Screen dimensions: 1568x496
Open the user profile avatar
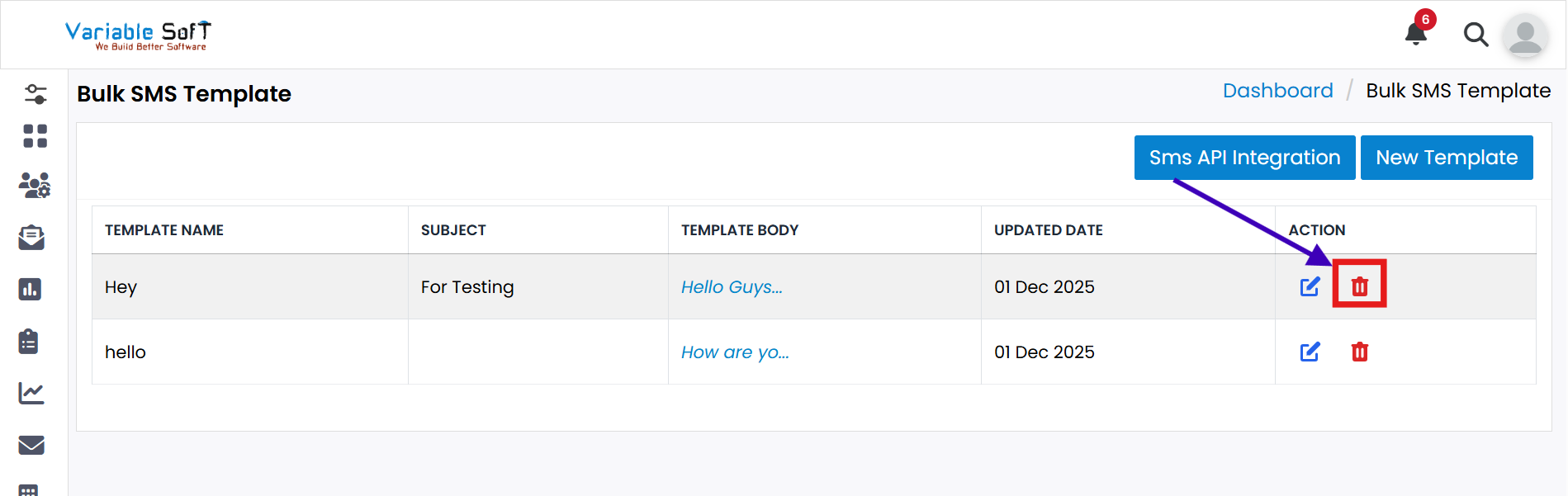coord(1525,35)
